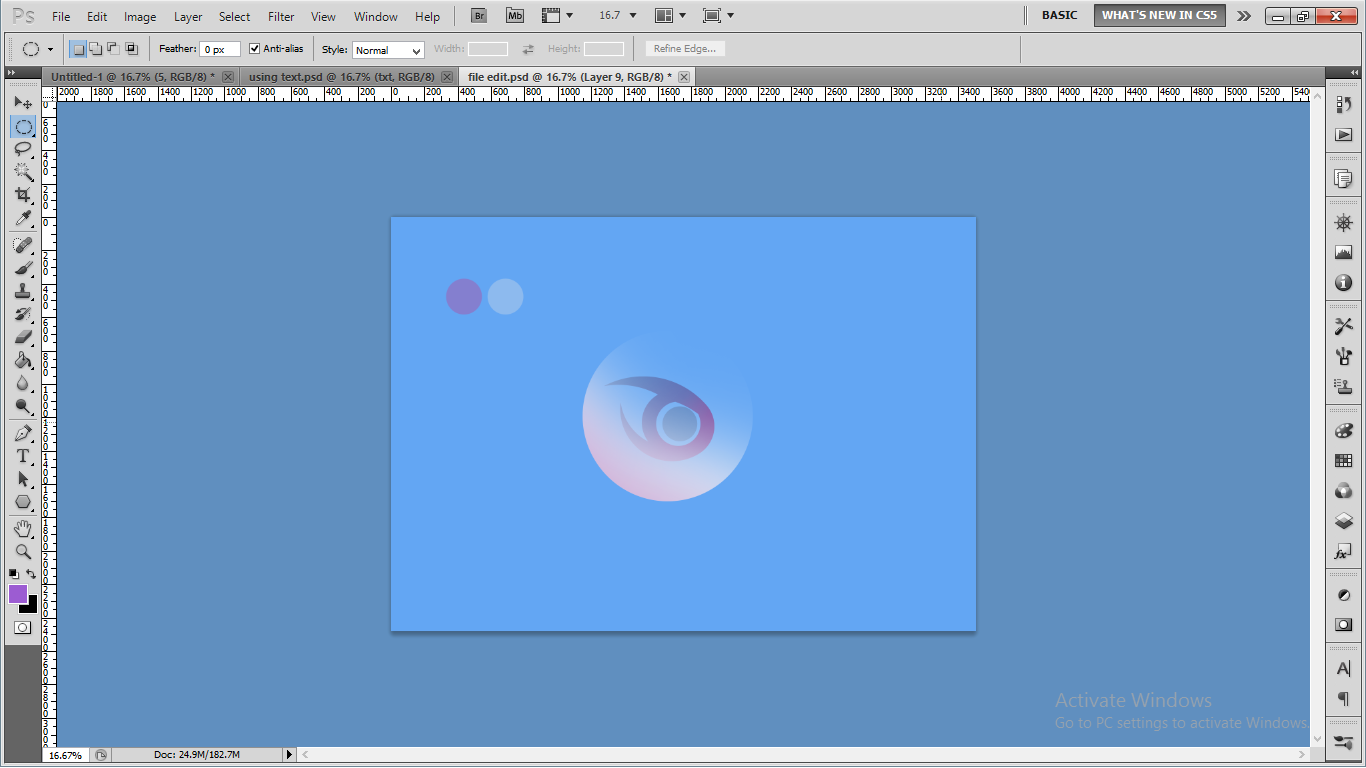
Task: Open the Filter menu
Action: (281, 17)
